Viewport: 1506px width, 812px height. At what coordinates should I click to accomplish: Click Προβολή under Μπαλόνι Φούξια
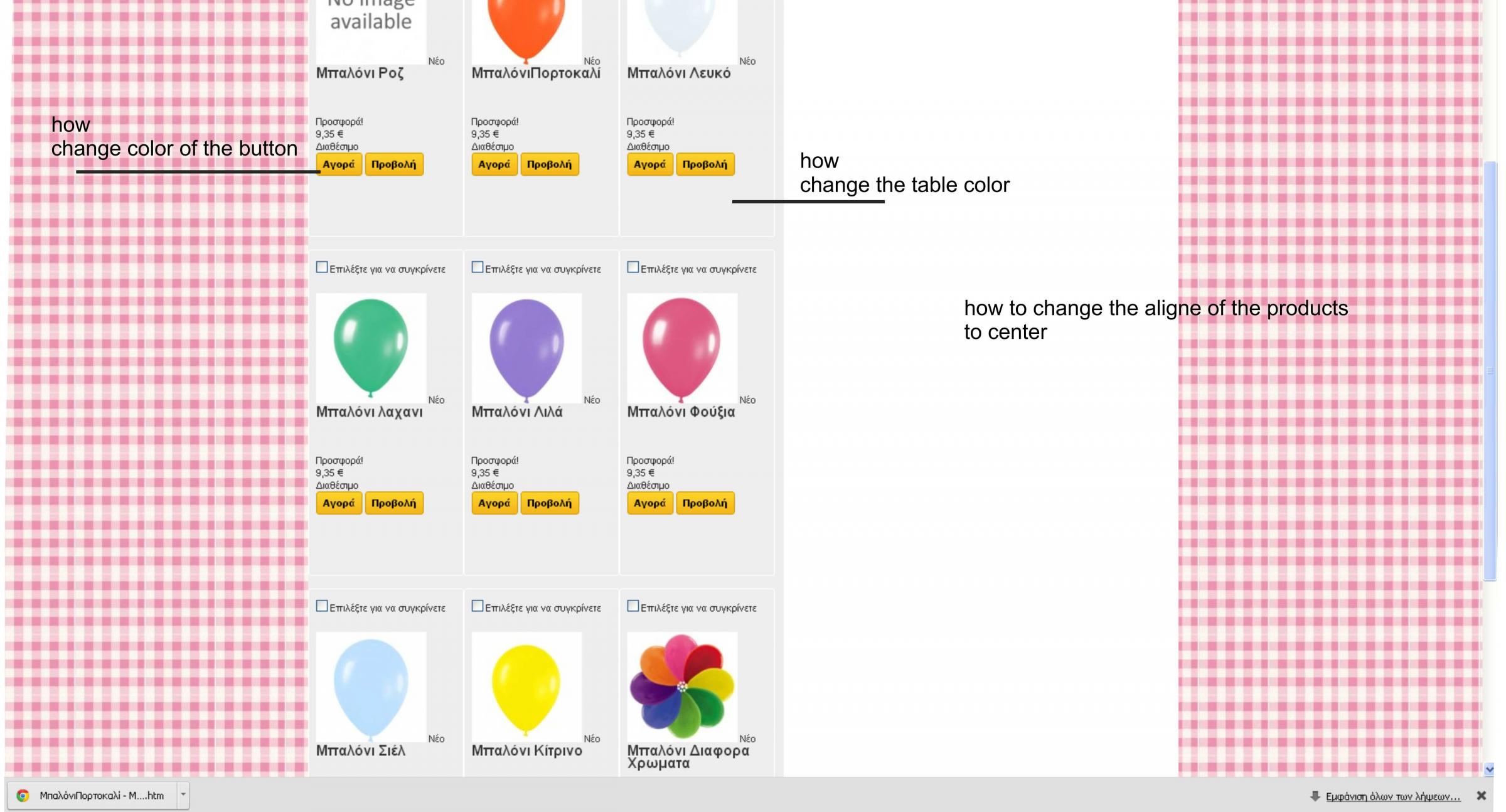[705, 503]
